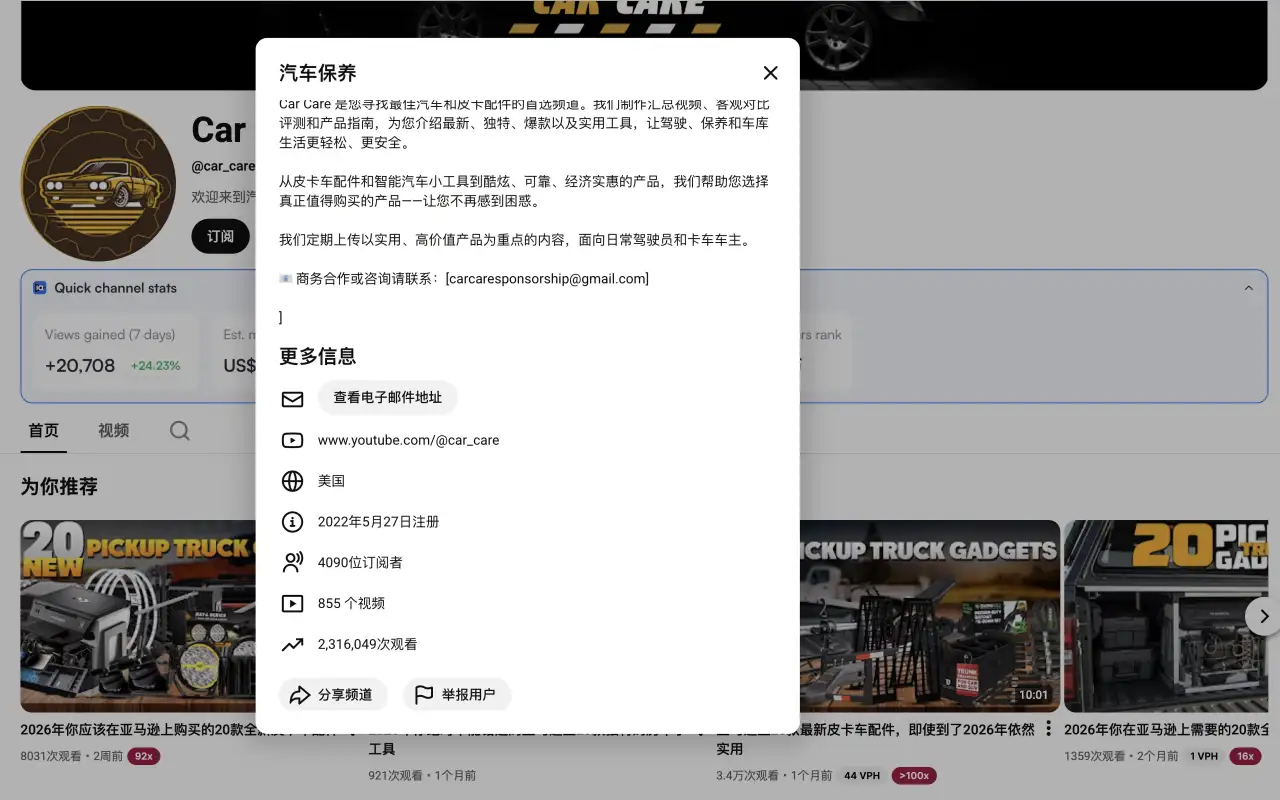1280x800 pixels.
Task: Click the 4090位订阅者 text
Action: [360, 563]
